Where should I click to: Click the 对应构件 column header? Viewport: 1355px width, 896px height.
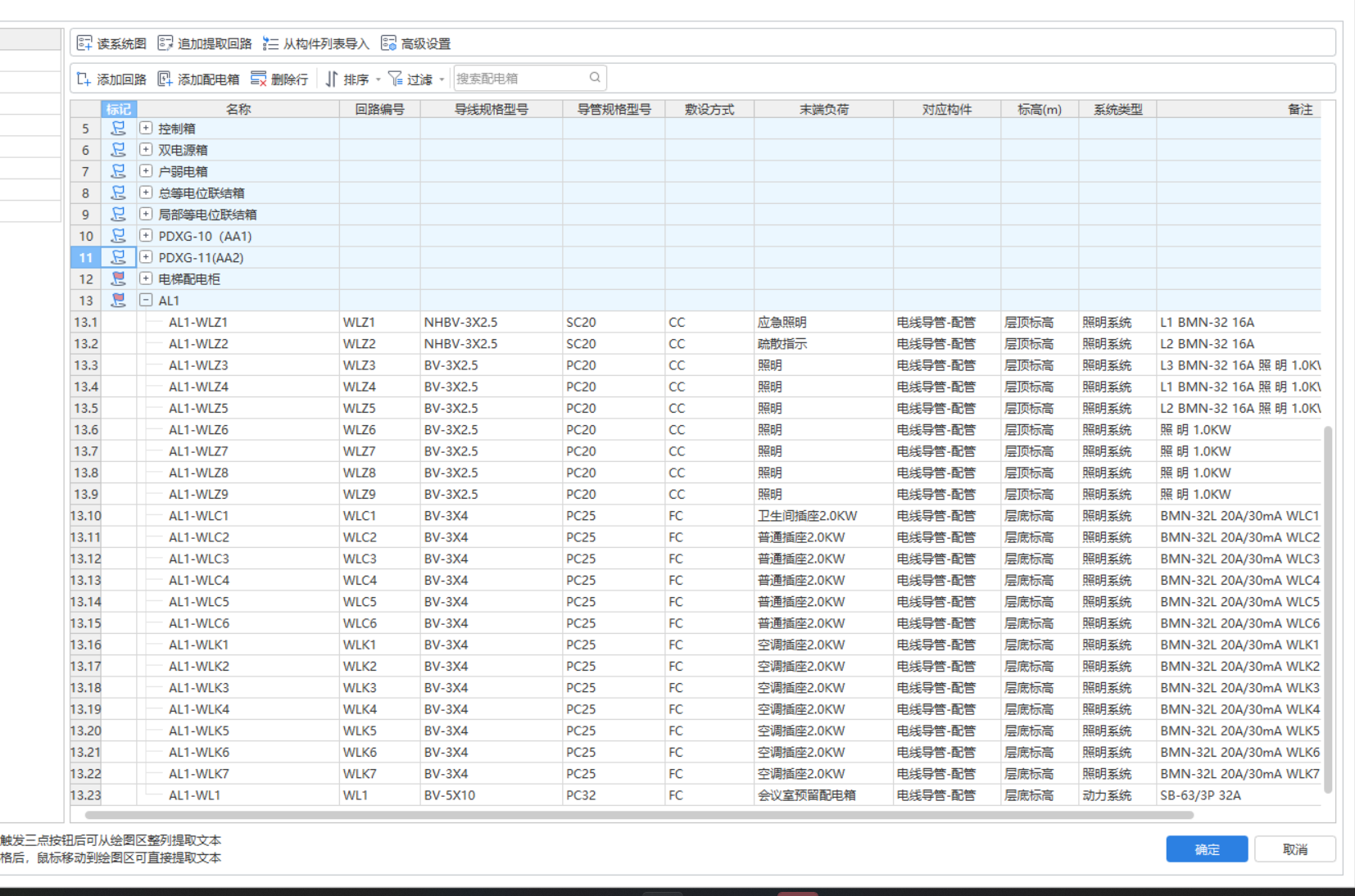tap(947, 109)
